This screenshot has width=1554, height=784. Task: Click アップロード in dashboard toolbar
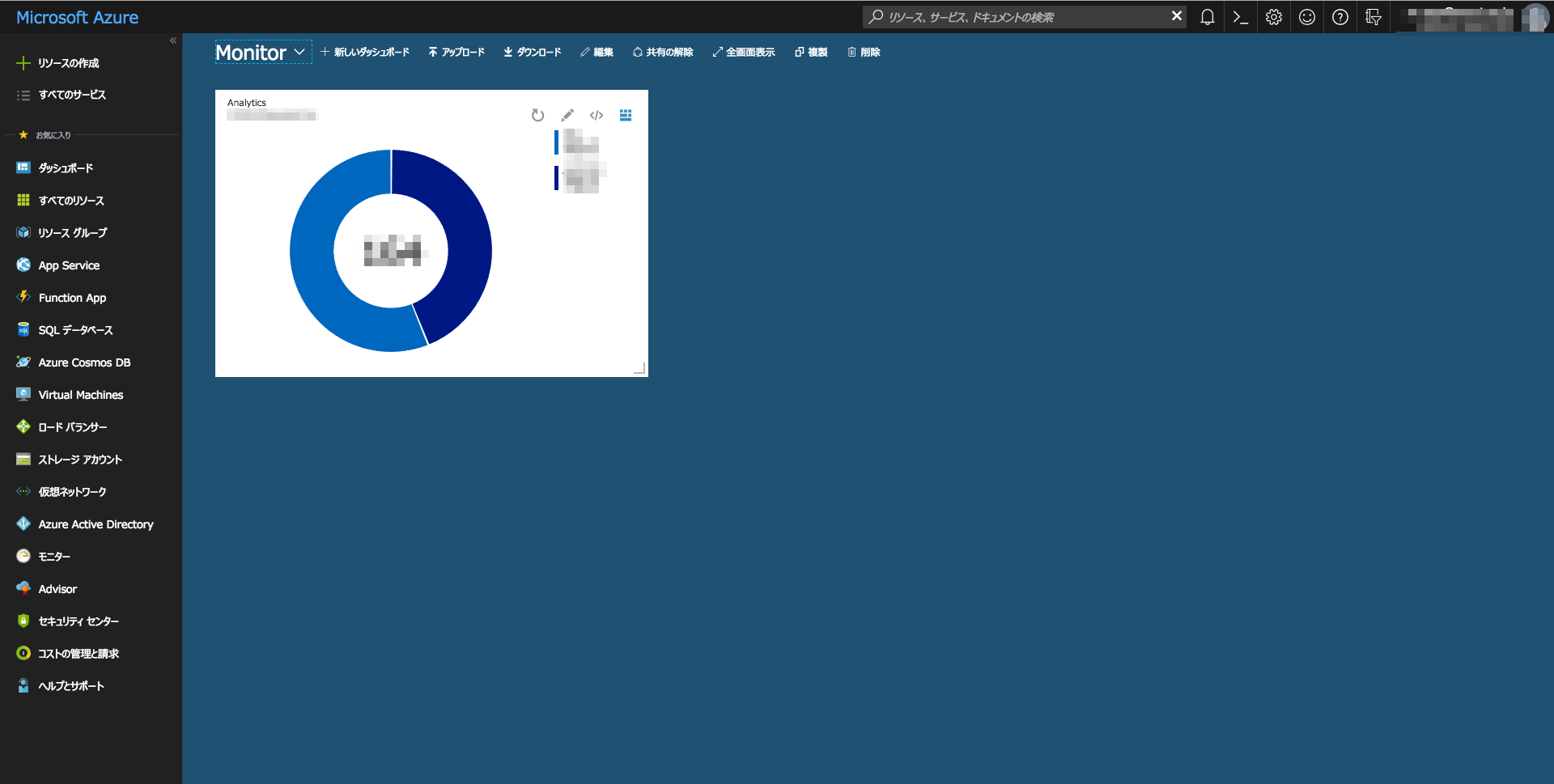[x=456, y=52]
